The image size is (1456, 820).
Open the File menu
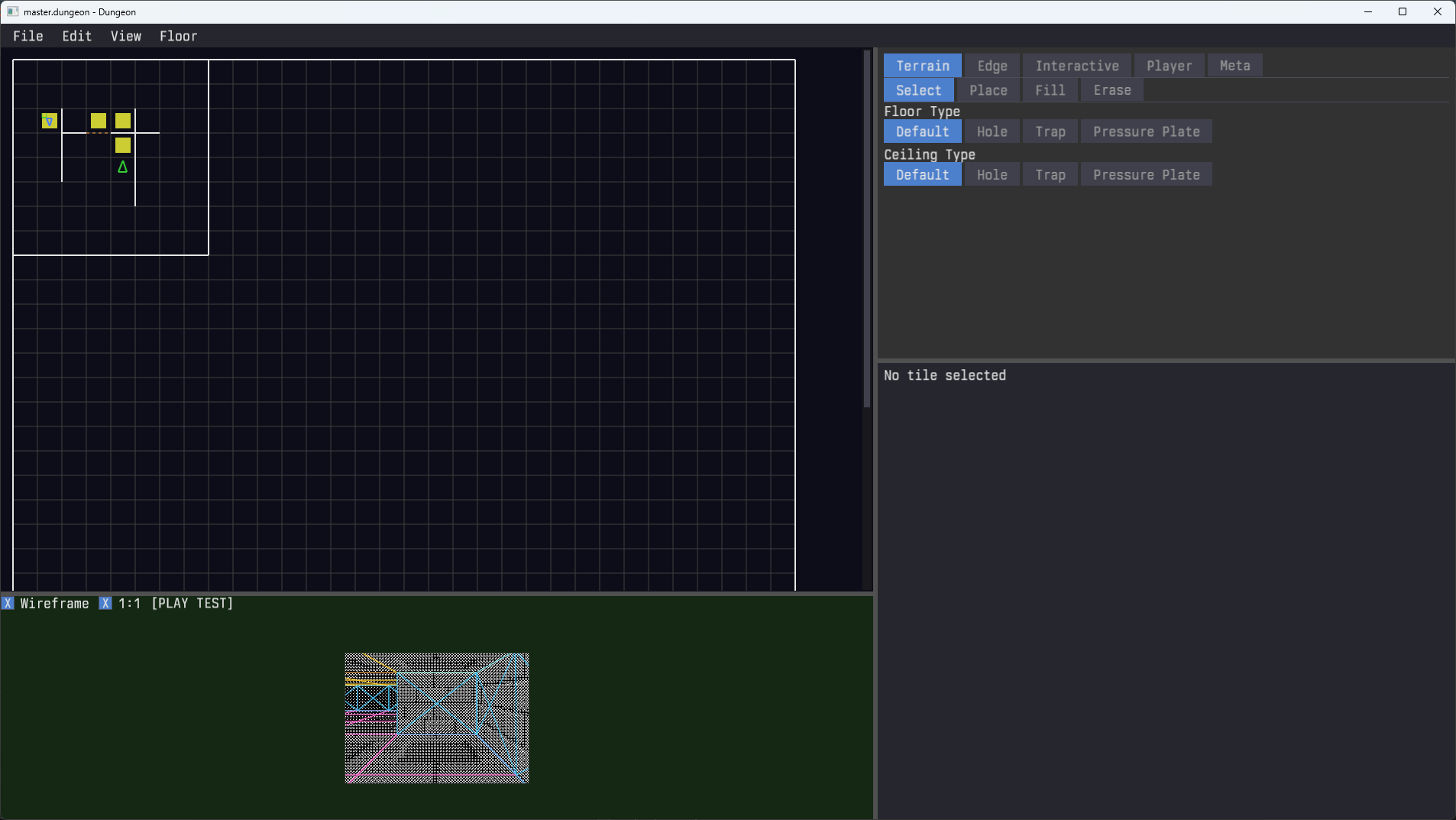(28, 36)
